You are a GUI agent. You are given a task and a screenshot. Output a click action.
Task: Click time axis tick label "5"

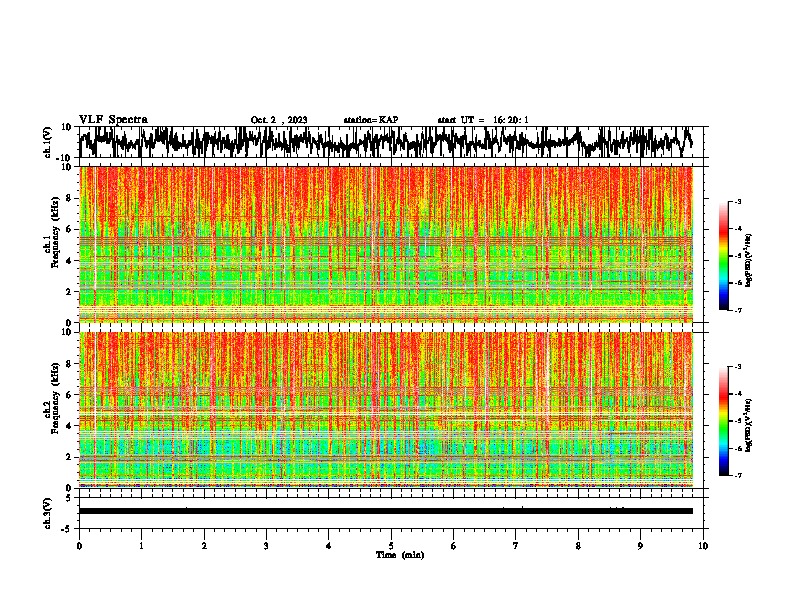click(x=391, y=546)
